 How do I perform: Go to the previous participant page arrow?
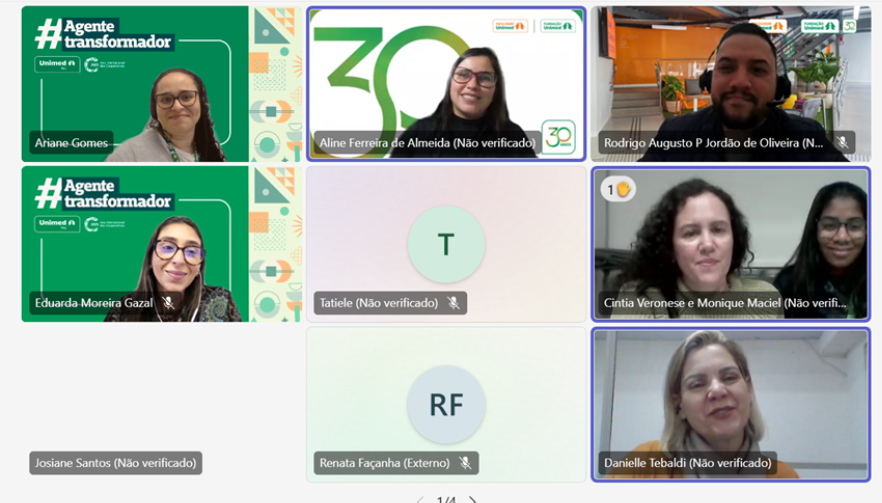[420, 500]
